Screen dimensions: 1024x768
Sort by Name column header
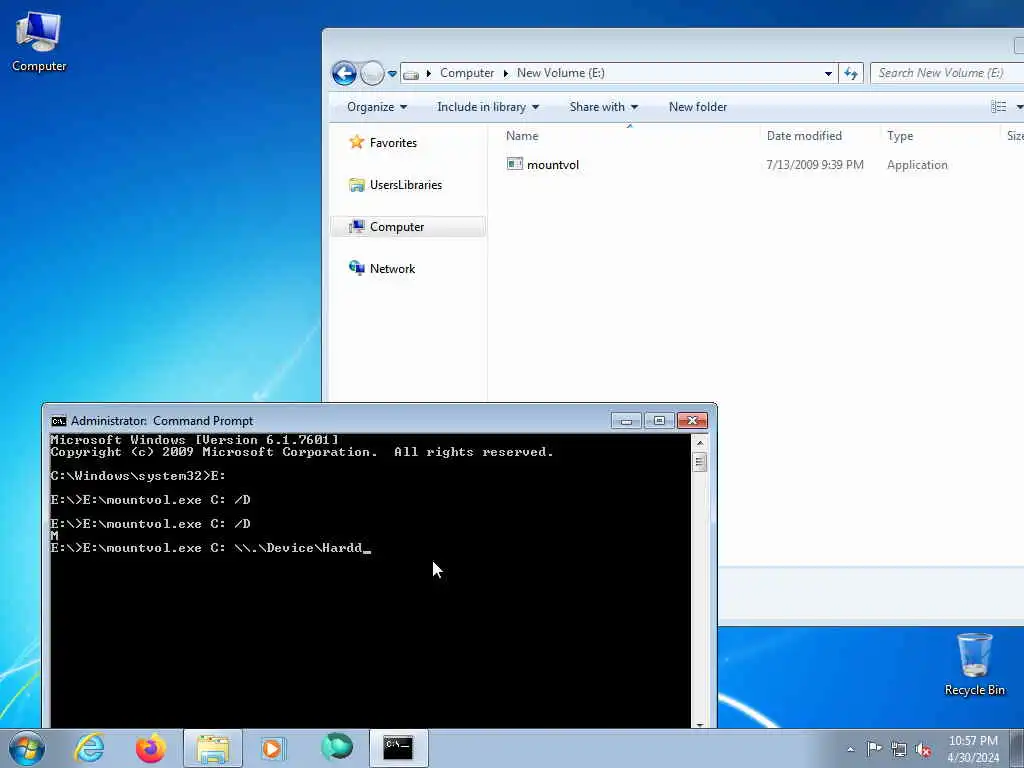[x=630, y=136]
